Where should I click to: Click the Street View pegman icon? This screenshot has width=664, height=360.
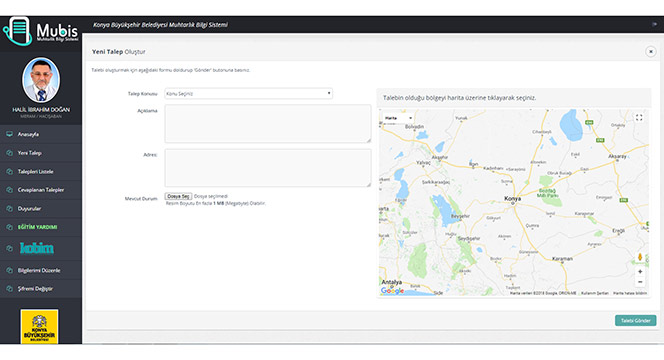click(x=640, y=257)
